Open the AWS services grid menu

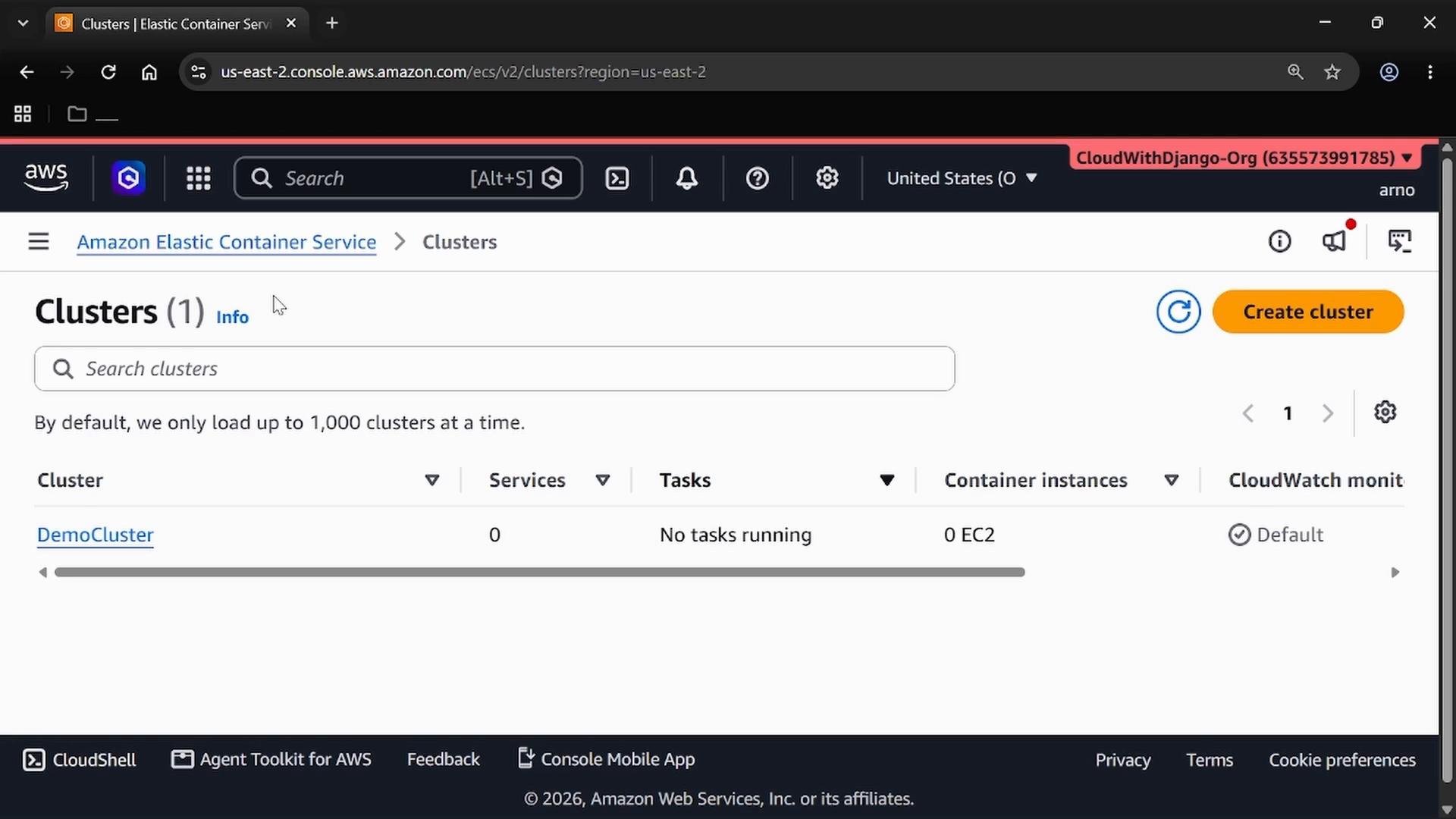199,178
